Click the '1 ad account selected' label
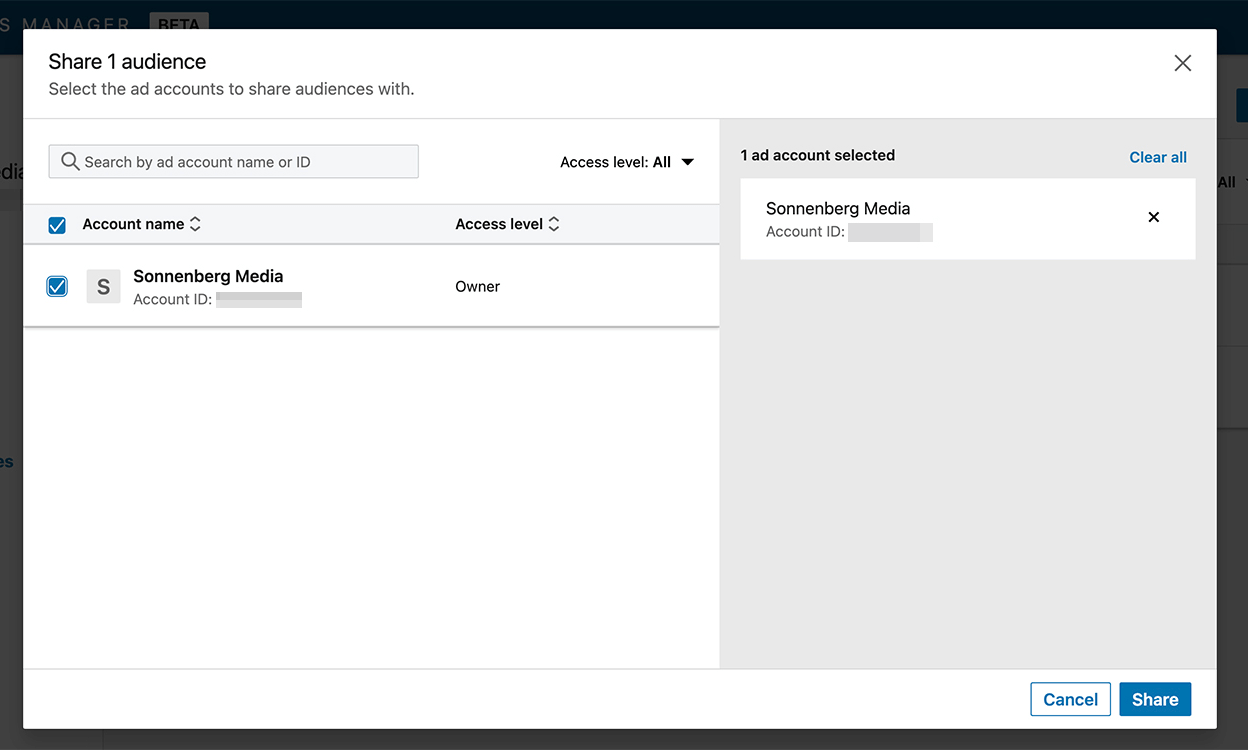 tap(818, 155)
